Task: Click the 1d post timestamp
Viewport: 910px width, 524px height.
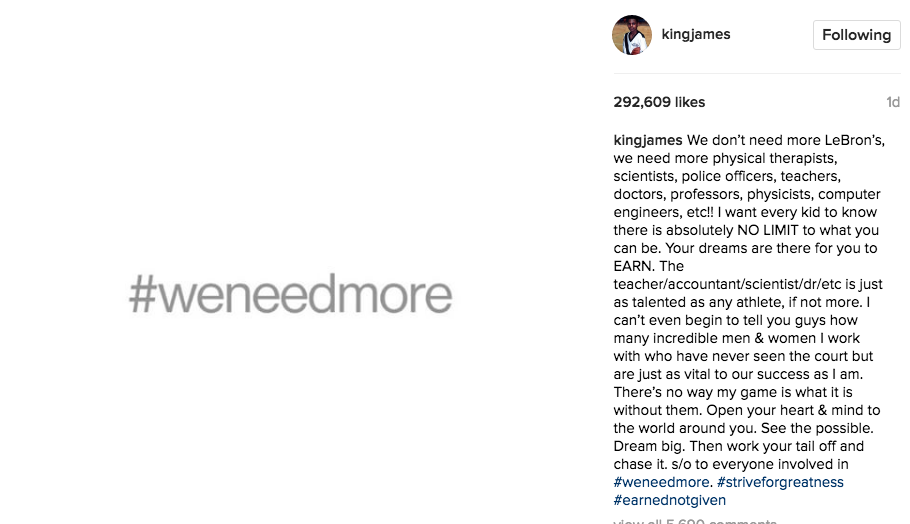Action: pyautogui.click(x=893, y=102)
